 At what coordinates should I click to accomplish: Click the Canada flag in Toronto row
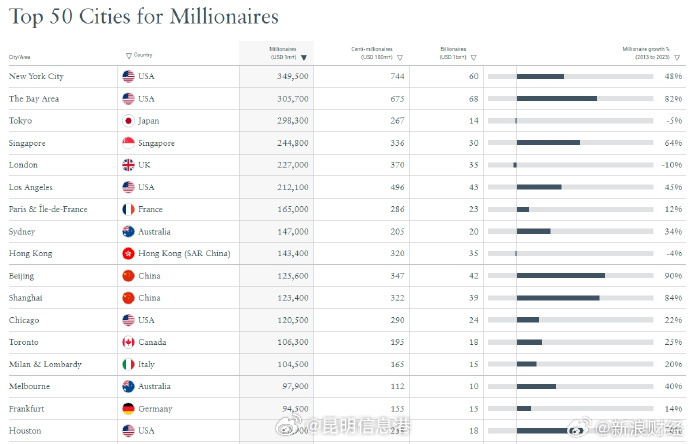[128, 342]
